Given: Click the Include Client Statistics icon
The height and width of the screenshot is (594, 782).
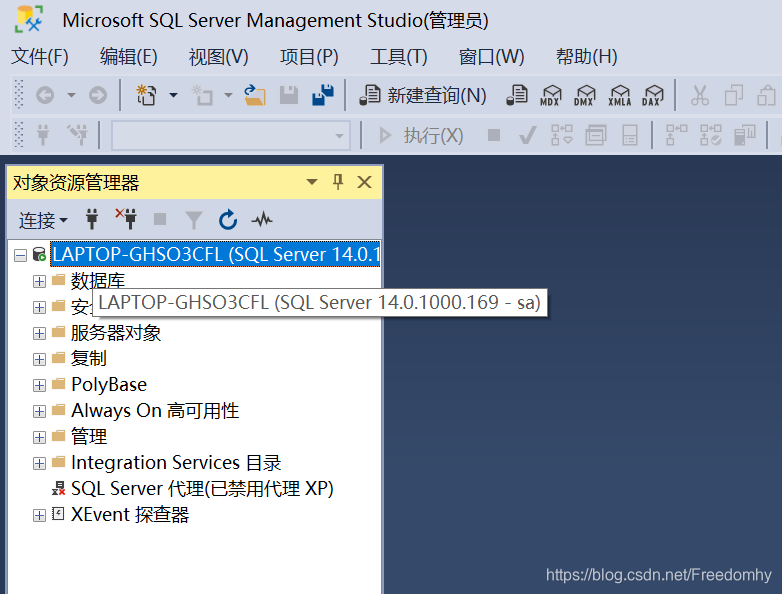Looking at the screenshot, I should click(745, 135).
